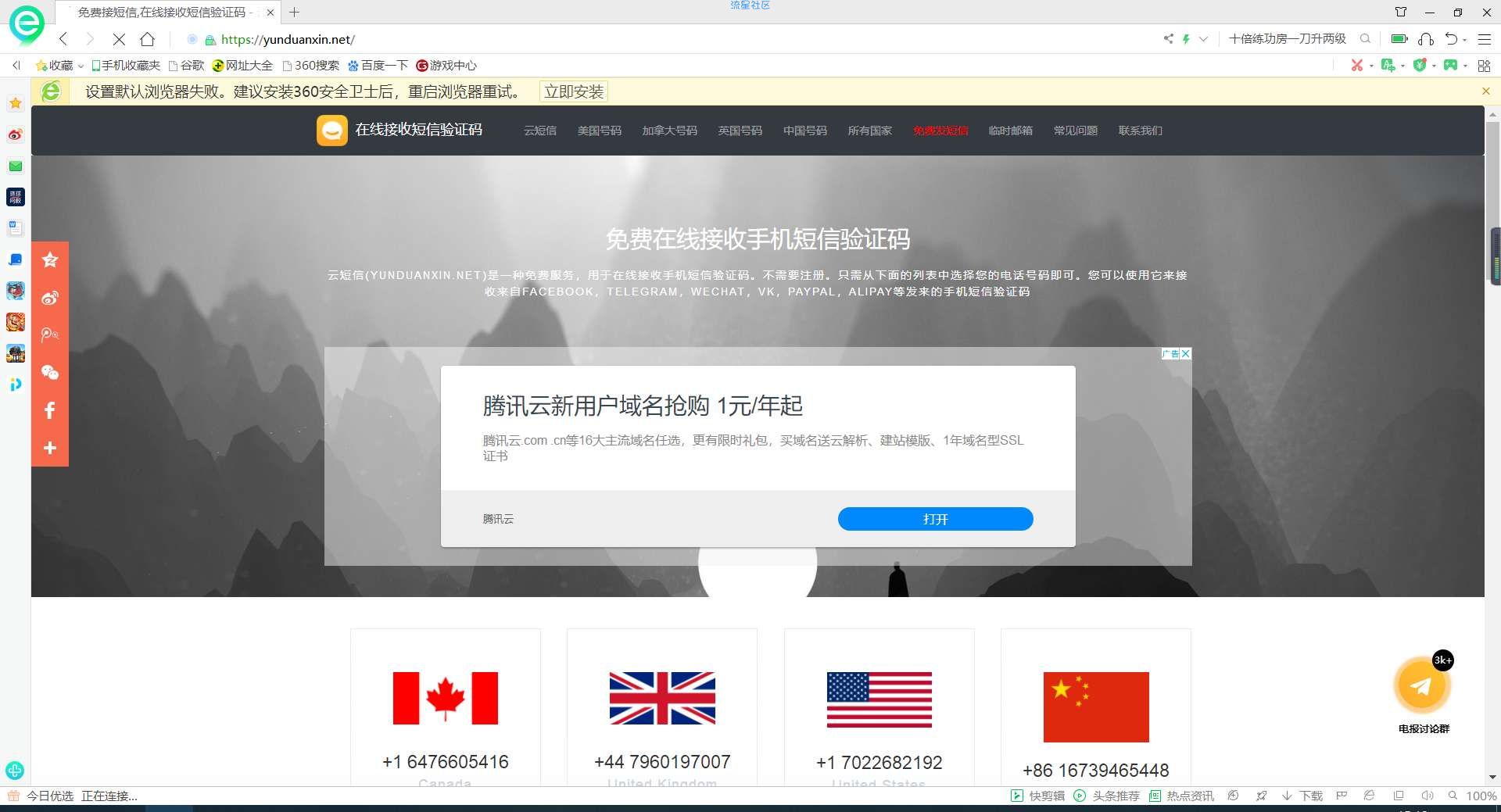Click the green lightning speed-mode icon
The width and height of the screenshot is (1501, 812).
1186,39
